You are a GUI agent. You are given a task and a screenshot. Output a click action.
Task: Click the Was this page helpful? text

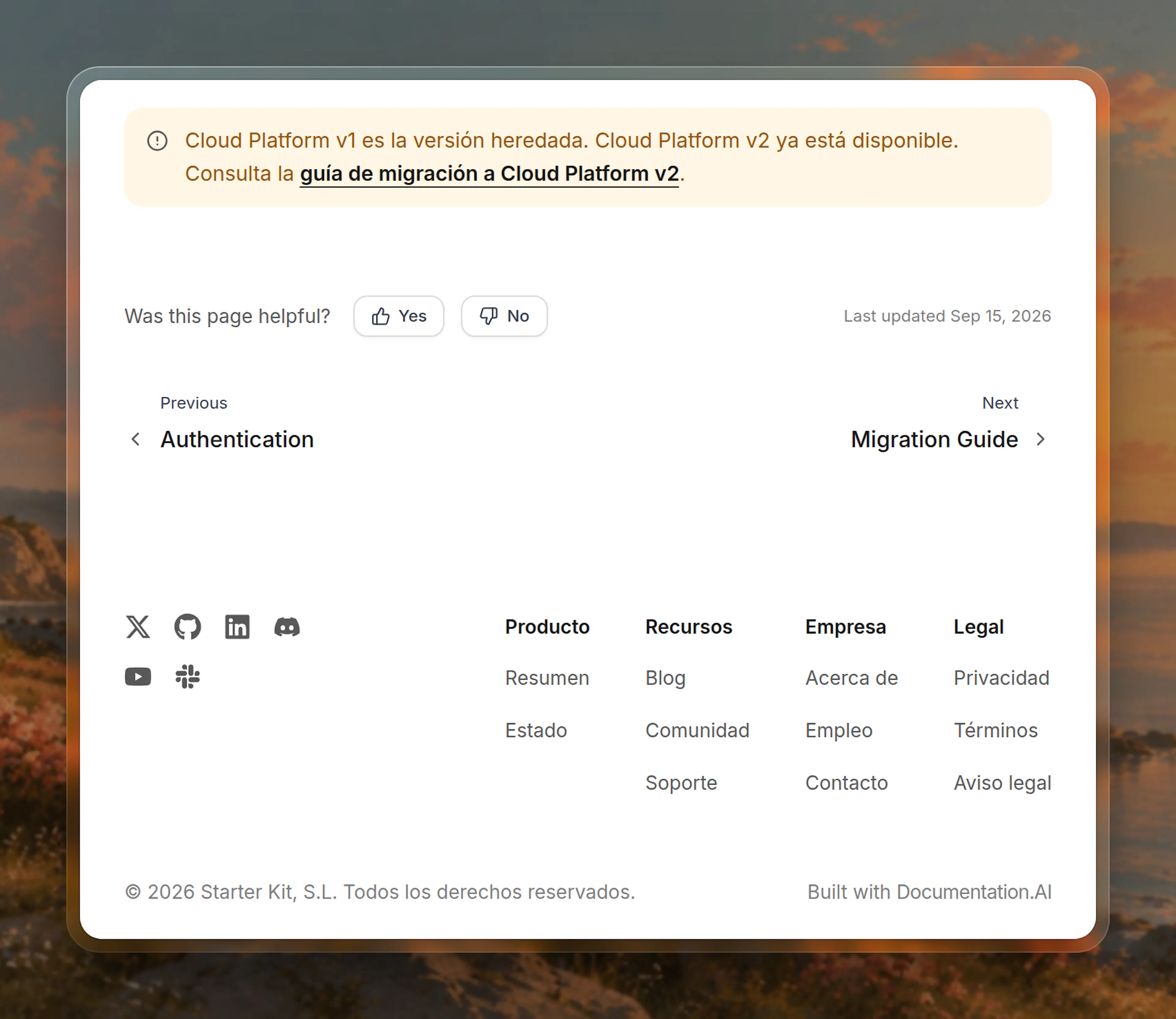click(x=227, y=316)
